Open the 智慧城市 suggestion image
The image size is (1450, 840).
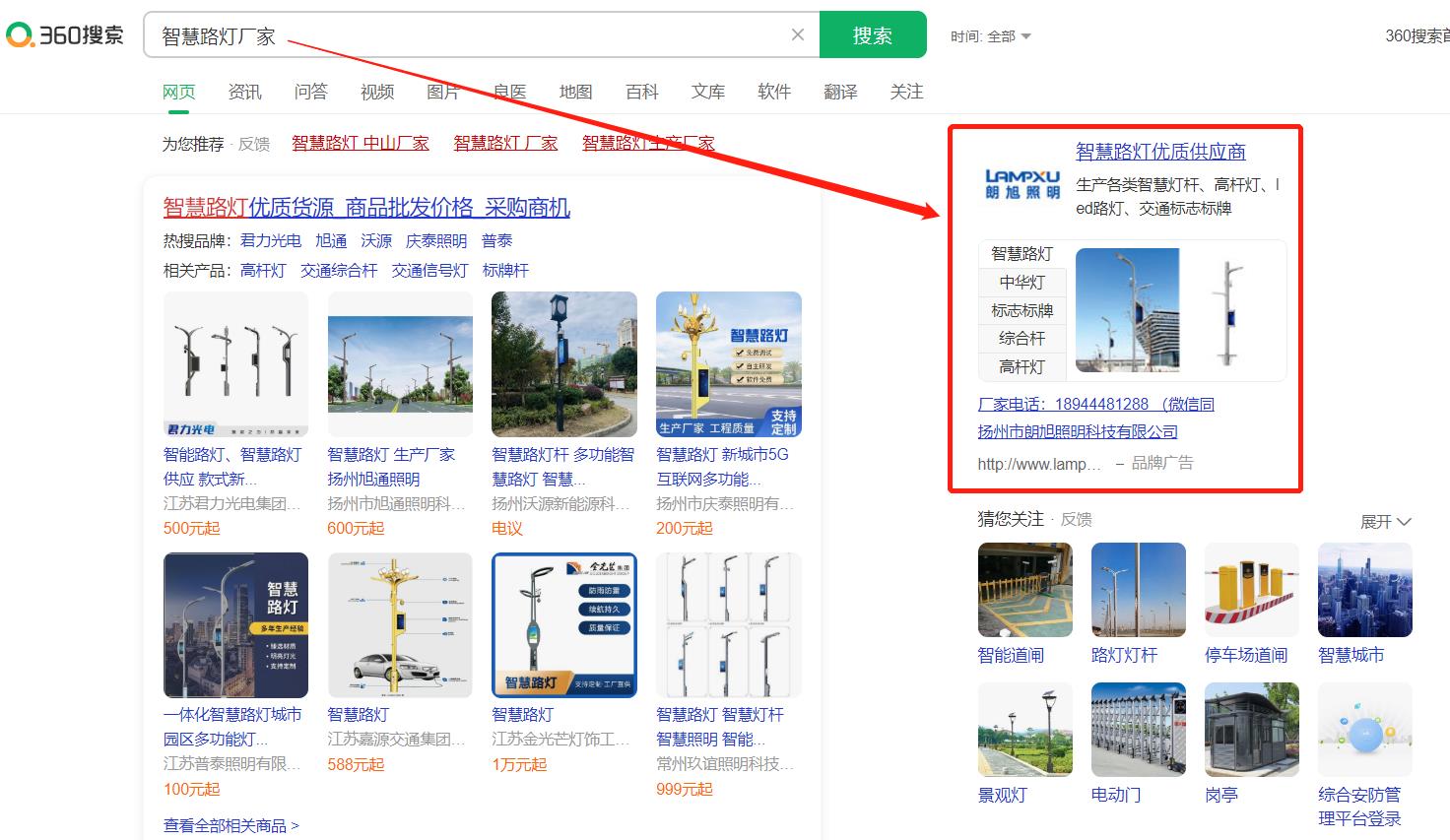click(1365, 590)
